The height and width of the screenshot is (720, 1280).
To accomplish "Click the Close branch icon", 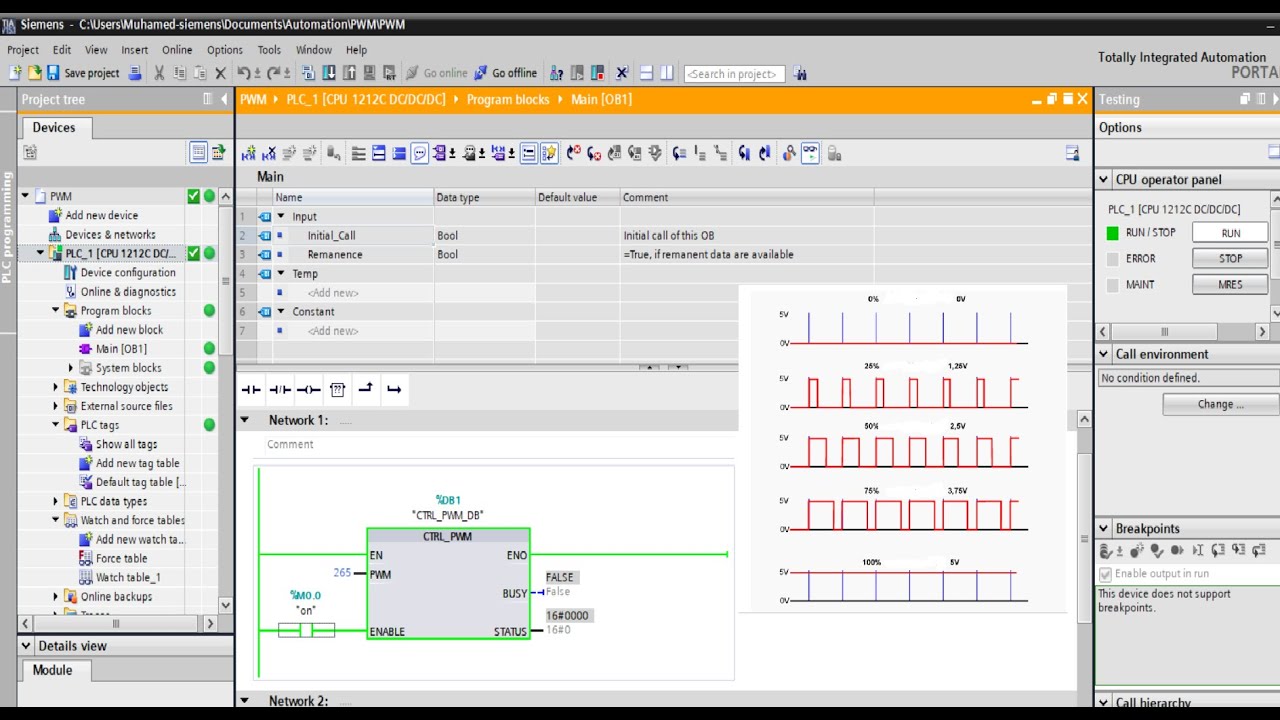I will (394, 389).
